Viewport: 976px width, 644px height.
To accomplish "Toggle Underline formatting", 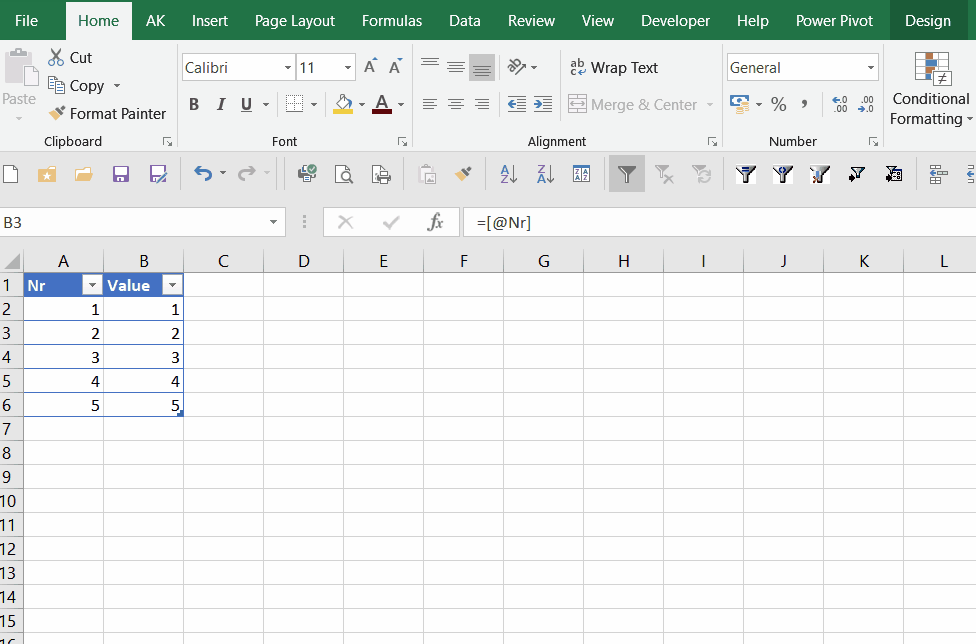I will [246, 104].
